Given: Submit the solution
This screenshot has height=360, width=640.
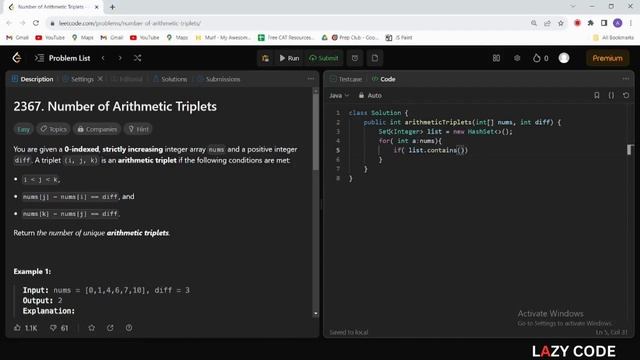Looking at the screenshot, I should [x=324, y=58].
